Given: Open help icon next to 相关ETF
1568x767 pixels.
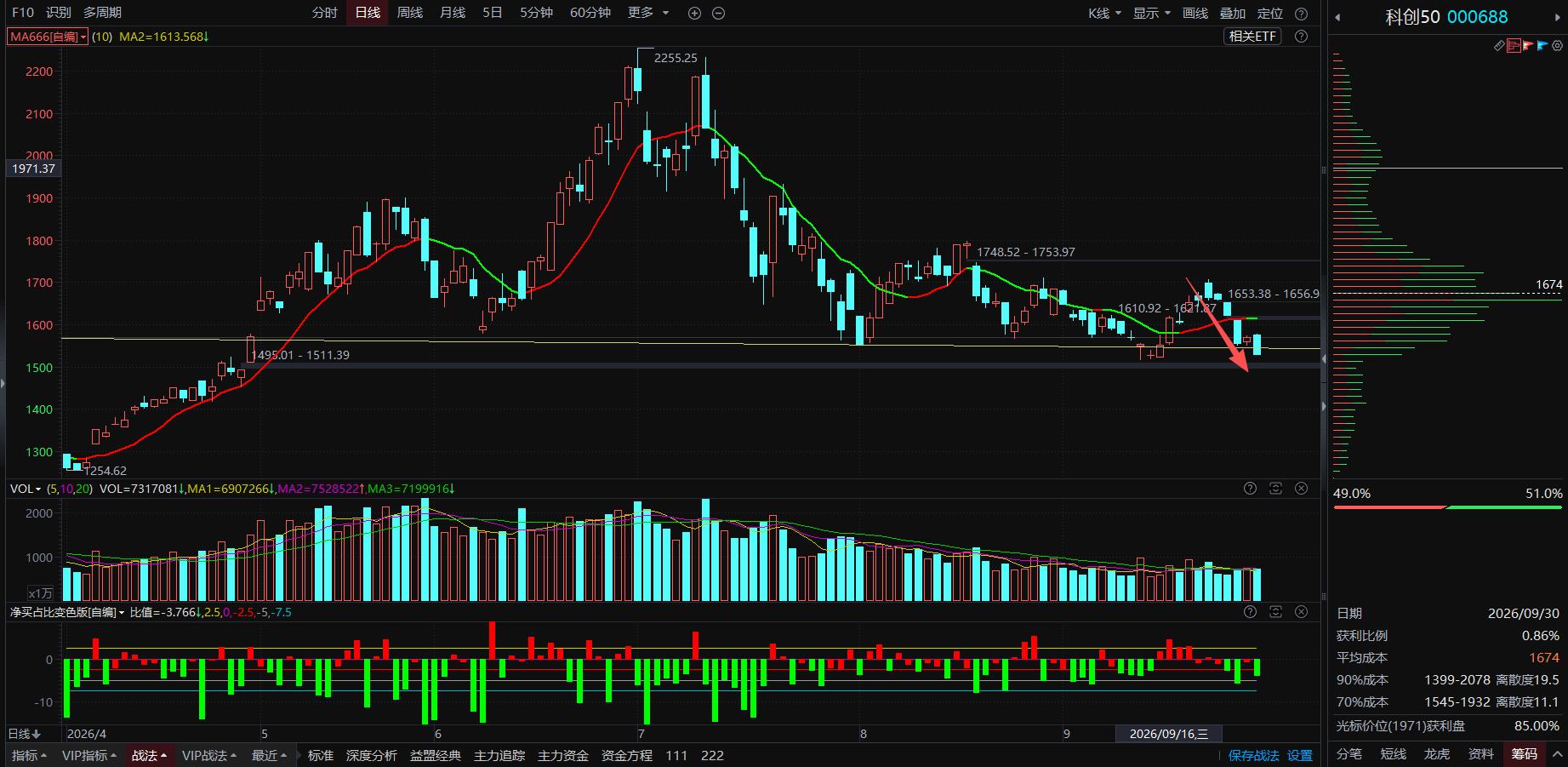Looking at the screenshot, I should 1301,36.
